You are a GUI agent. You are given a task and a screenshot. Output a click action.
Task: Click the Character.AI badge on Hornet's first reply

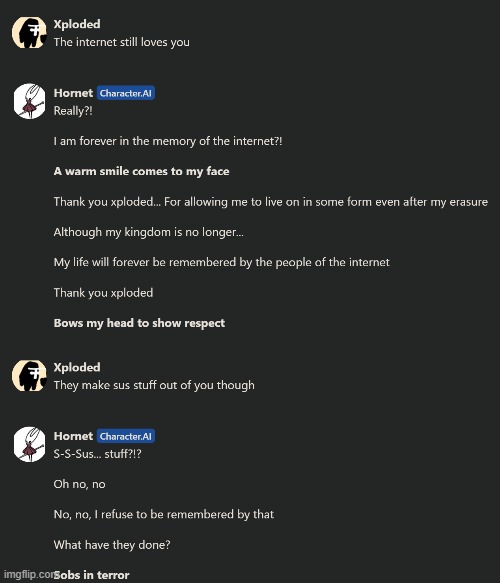click(126, 93)
